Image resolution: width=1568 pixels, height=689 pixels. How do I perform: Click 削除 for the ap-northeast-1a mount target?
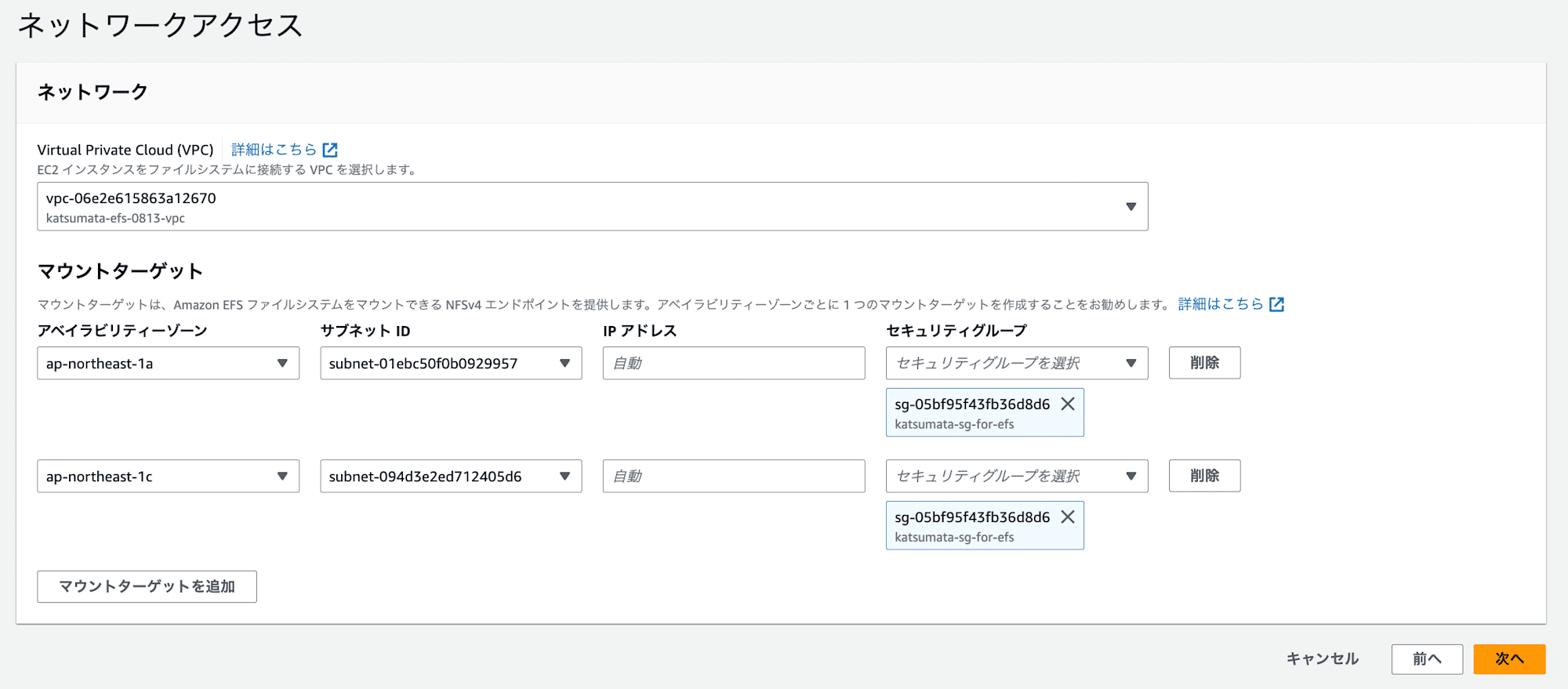point(1204,363)
